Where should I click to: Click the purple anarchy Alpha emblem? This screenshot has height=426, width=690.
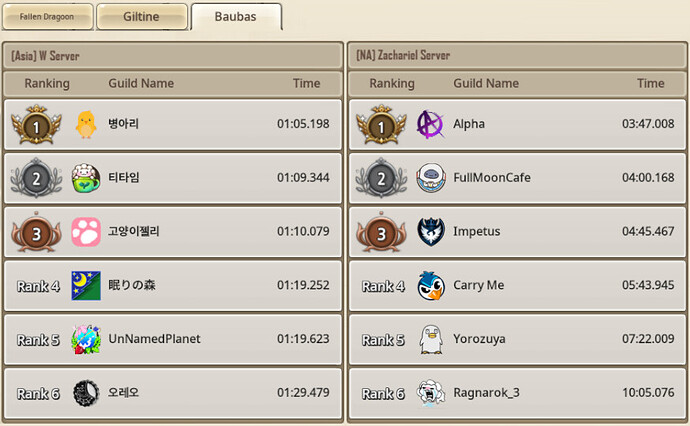pos(430,125)
